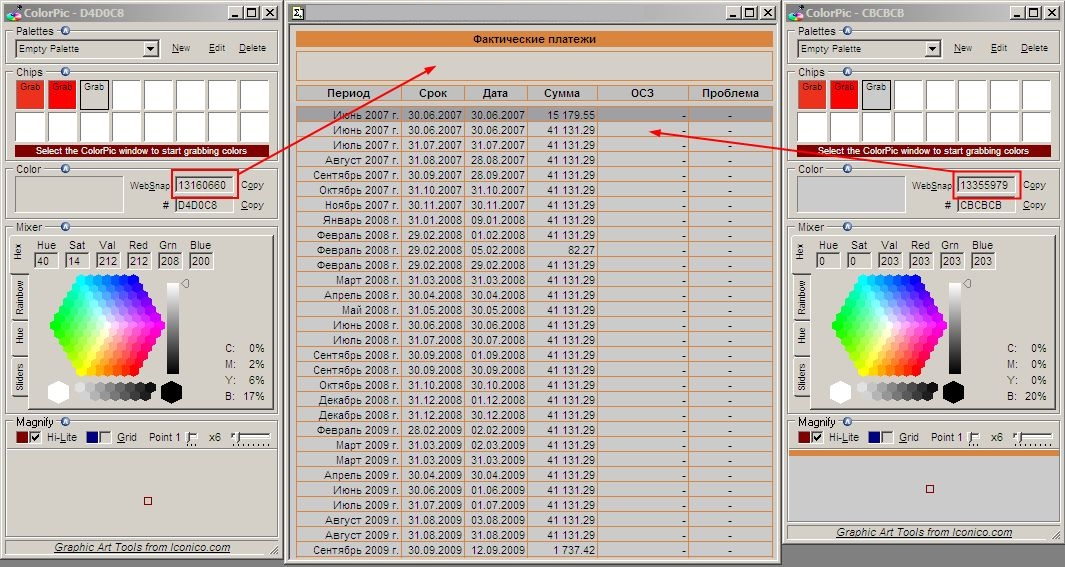Image resolution: width=1065 pixels, height=567 pixels.
Task: Click Copy next to WebSnap in left window
Action: pos(252,185)
